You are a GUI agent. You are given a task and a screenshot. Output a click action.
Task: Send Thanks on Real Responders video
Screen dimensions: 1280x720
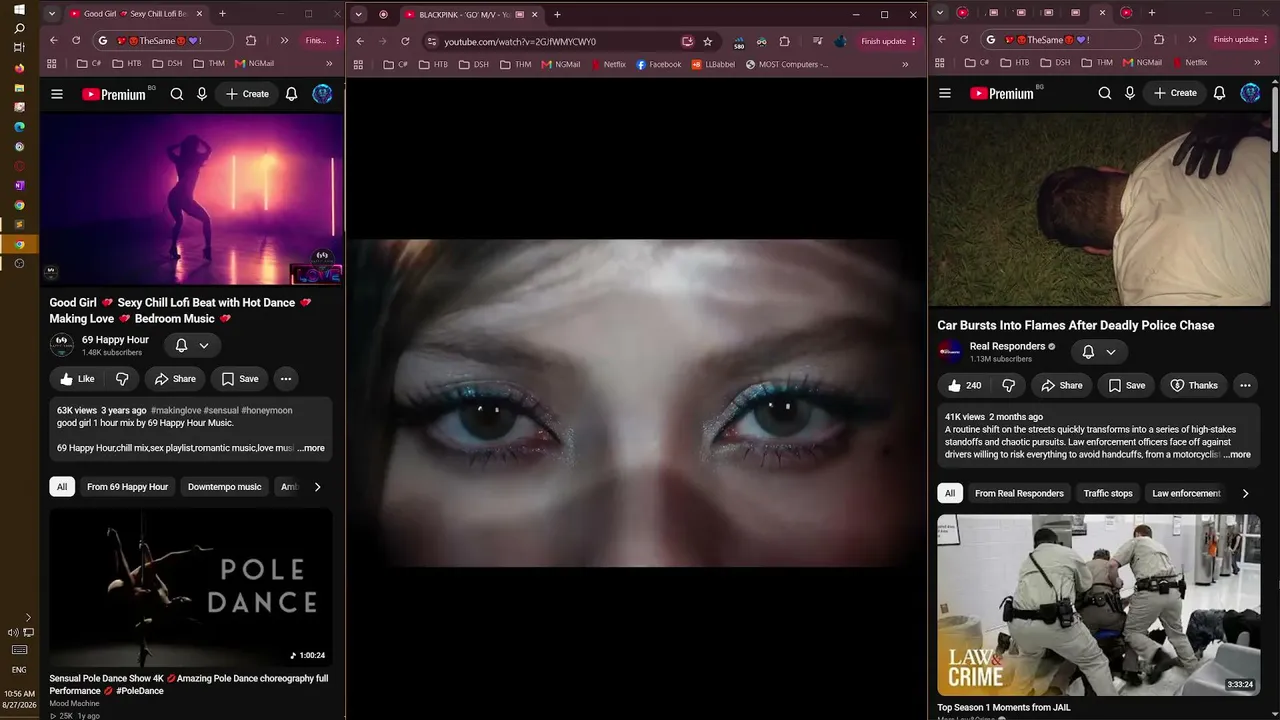pyautogui.click(x=1194, y=385)
